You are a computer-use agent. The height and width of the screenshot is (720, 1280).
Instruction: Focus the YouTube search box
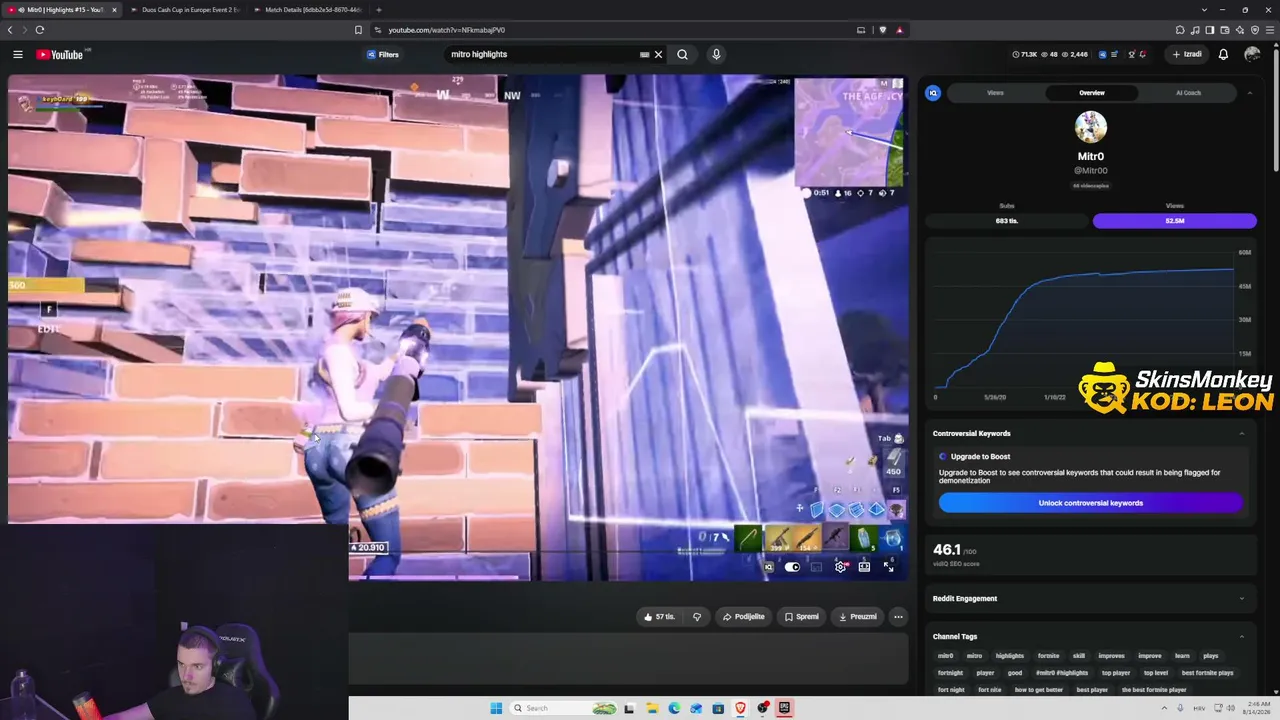[540, 55]
